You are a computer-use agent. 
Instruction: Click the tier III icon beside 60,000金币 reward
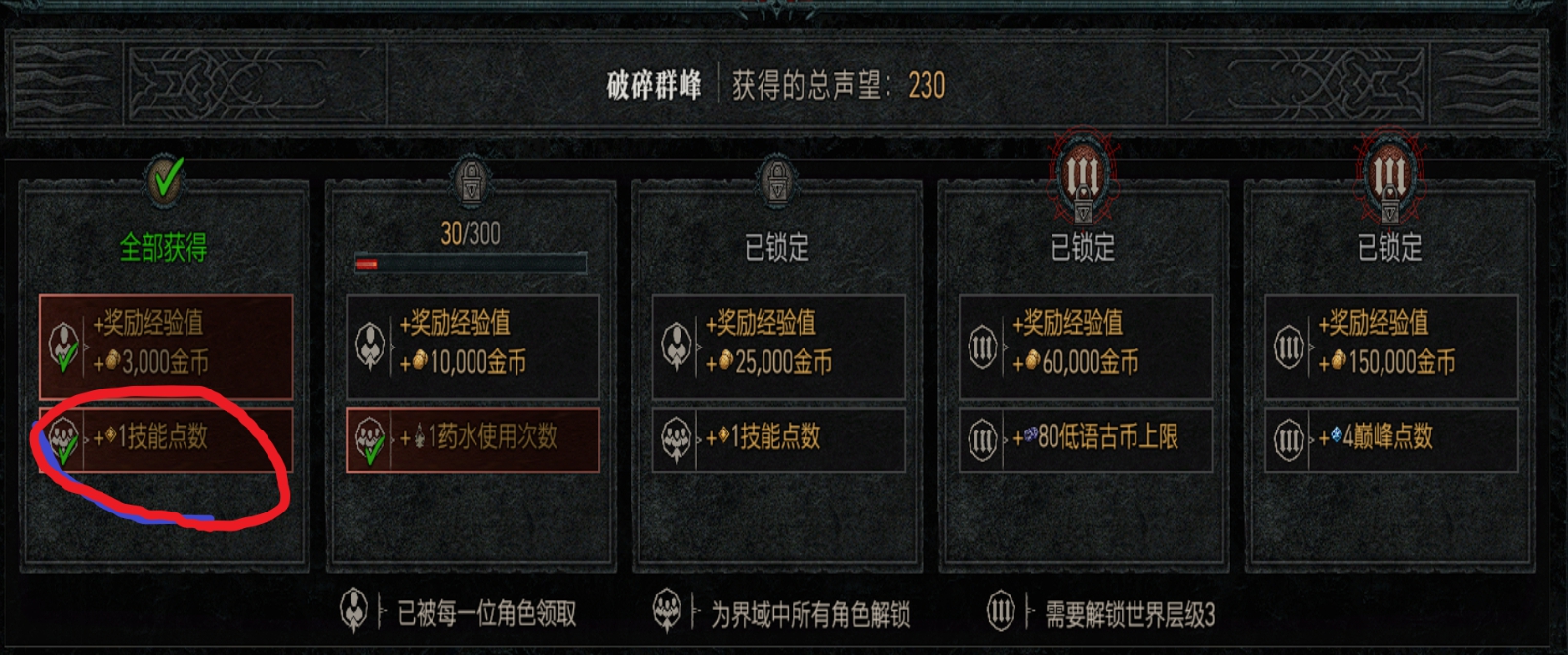pos(982,347)
